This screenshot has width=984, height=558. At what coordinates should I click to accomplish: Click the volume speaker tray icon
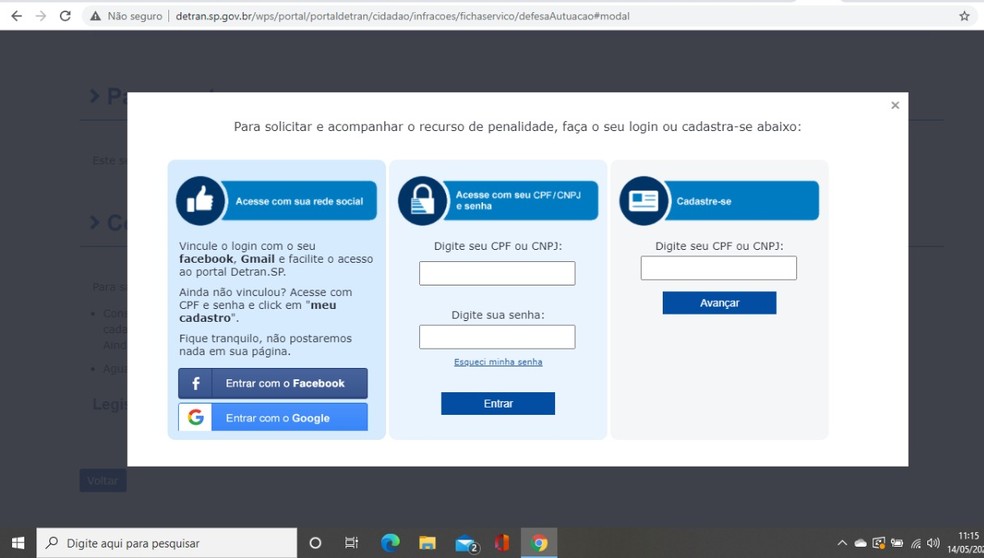point(933,543)
